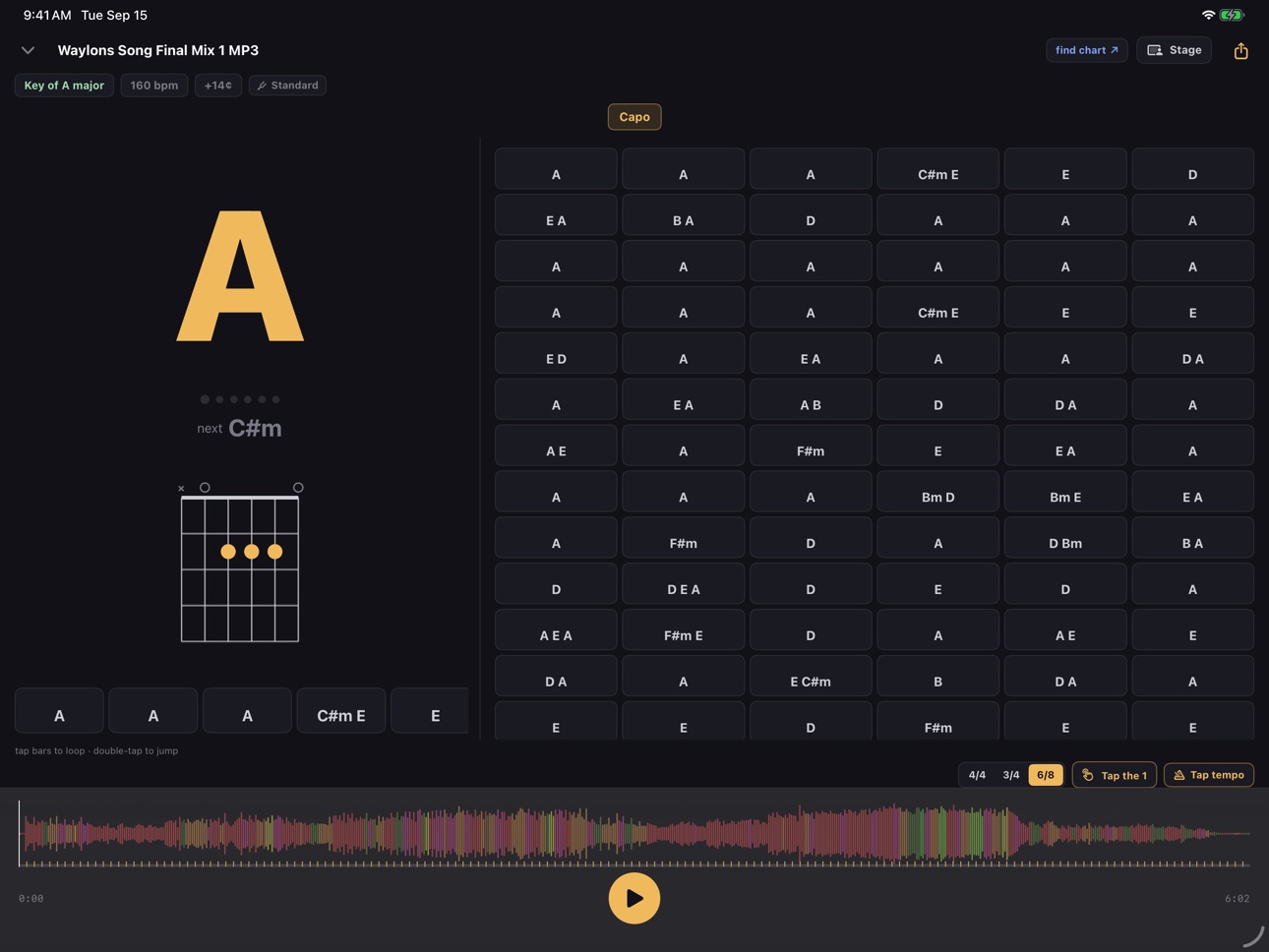Adjust the +14¢ tuning offset
Image resolution: width=1269 pixels, height=952 pixels.
(218, 86)
